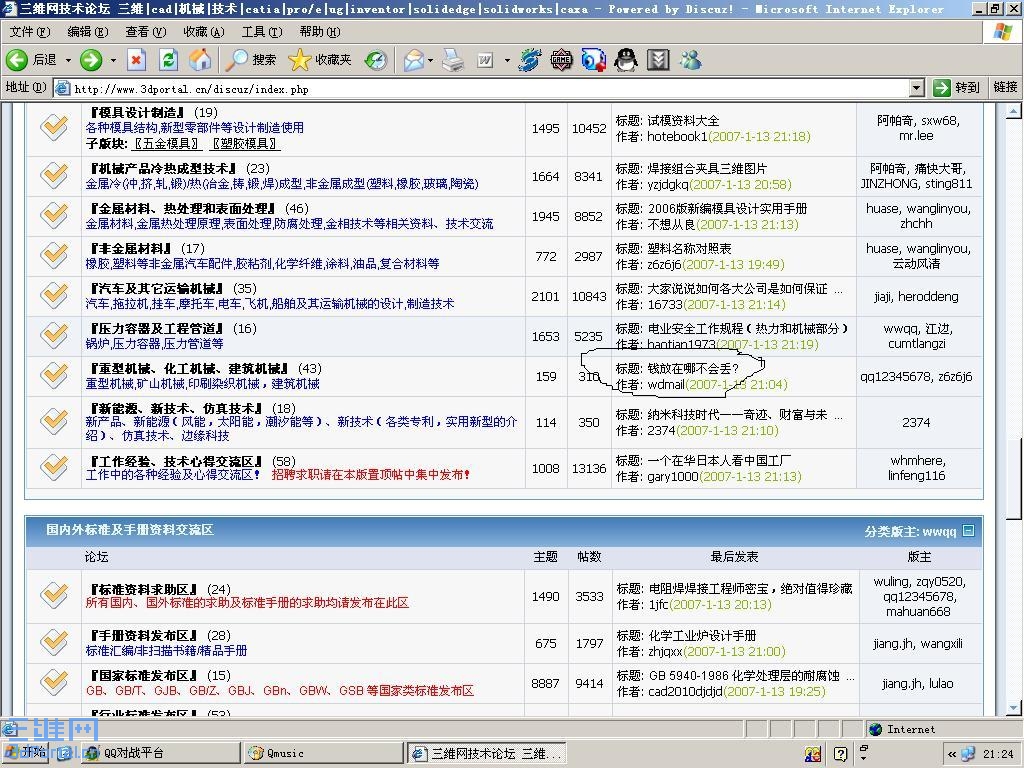Click forum status icon for 压力容器及工程管道
The image size is (1024, 768).
click(x=54, y=335)
